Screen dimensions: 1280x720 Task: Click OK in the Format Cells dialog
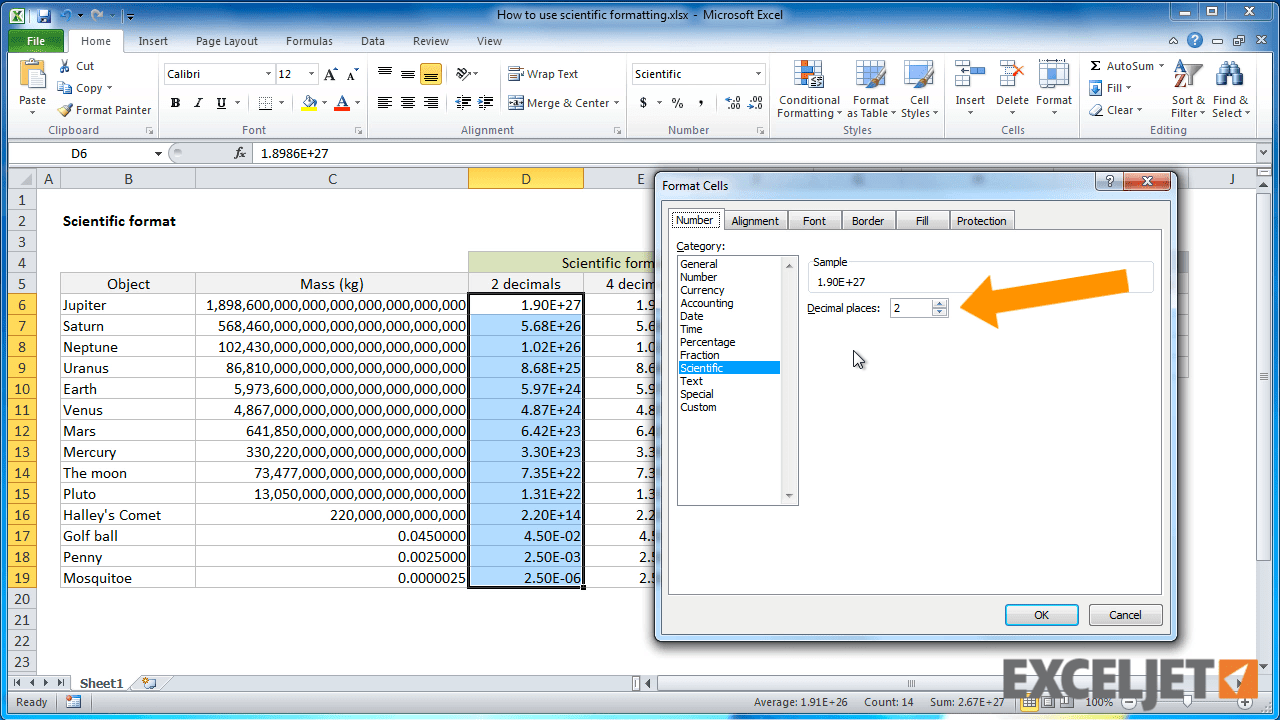coord(1041,614)
